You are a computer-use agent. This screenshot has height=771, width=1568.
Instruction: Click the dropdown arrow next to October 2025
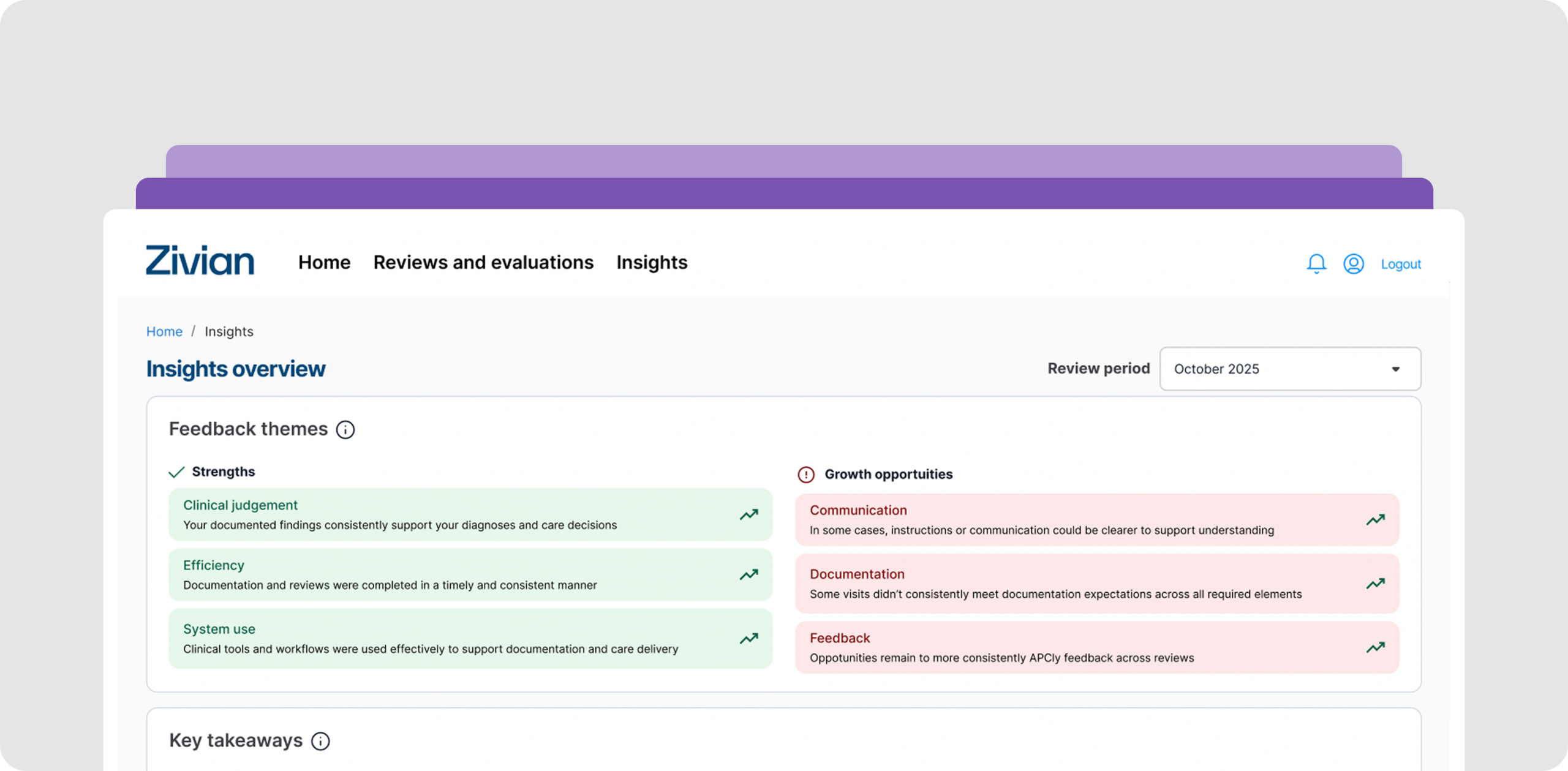coord(1396,369)
